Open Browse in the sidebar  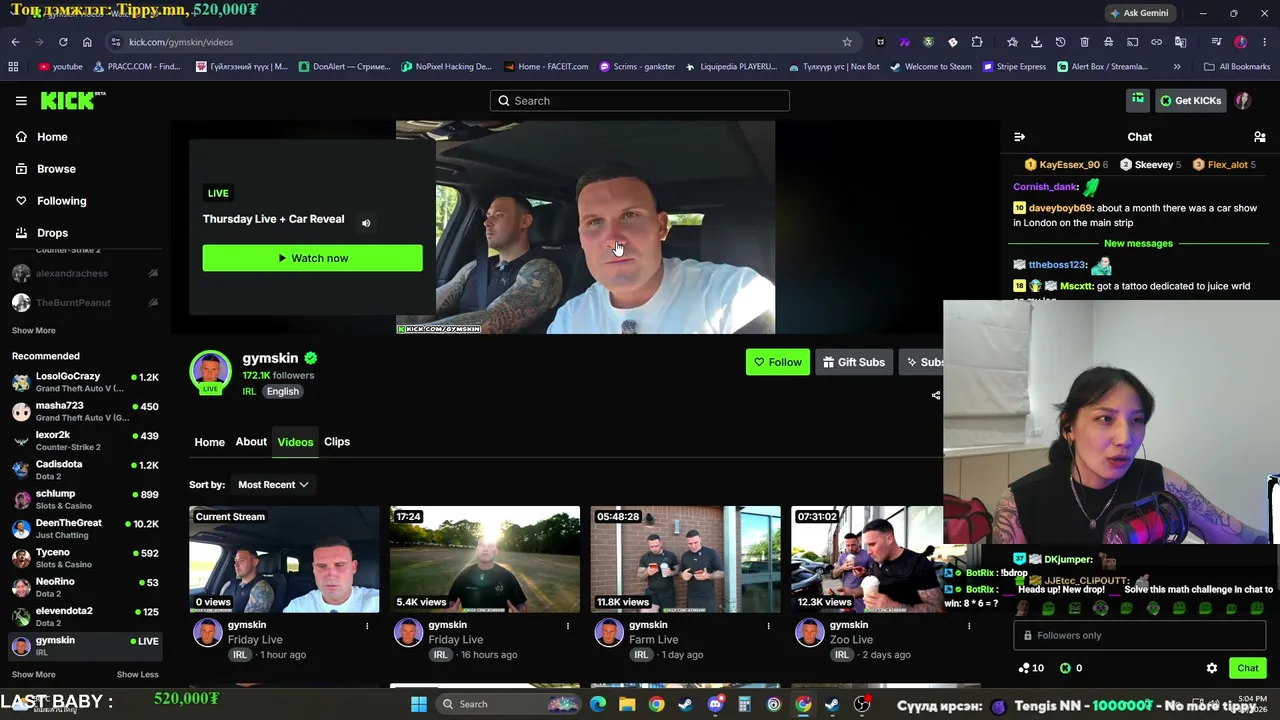tap(56, 169)
